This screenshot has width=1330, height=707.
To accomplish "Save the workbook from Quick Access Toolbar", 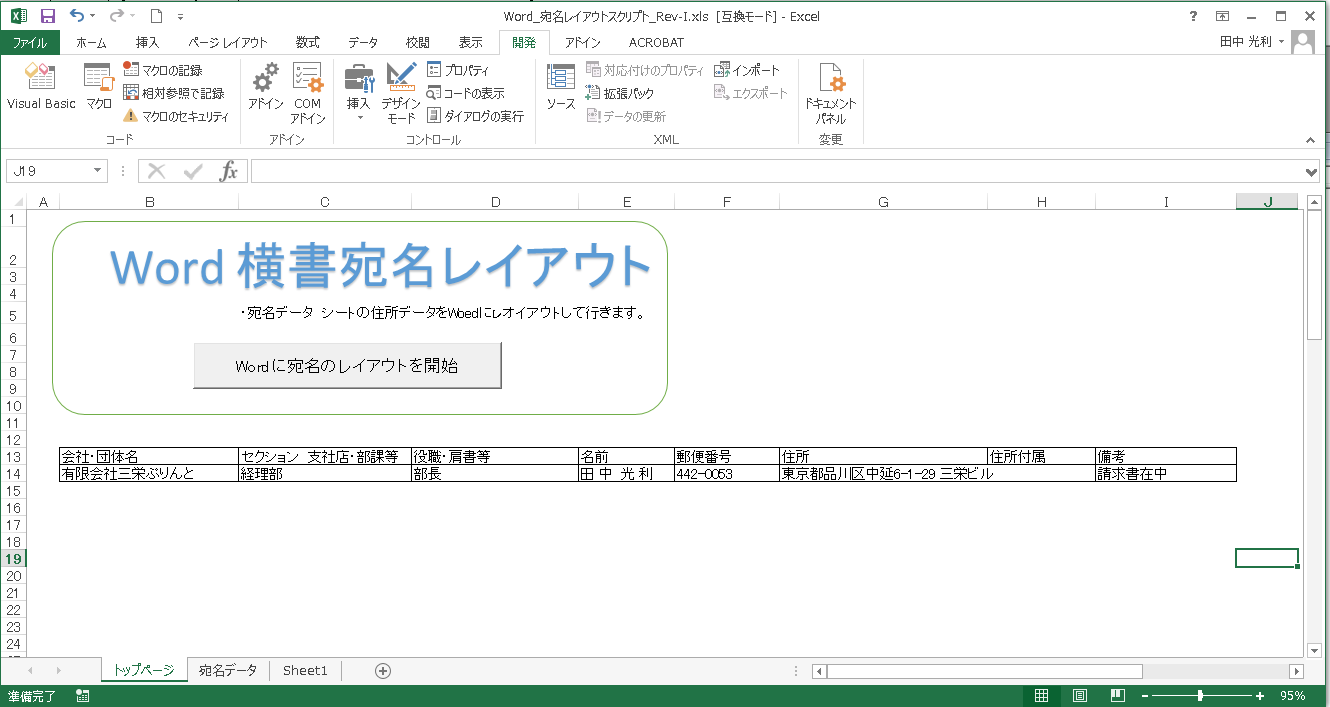I will pyautogui.click(x=47, y=16).
